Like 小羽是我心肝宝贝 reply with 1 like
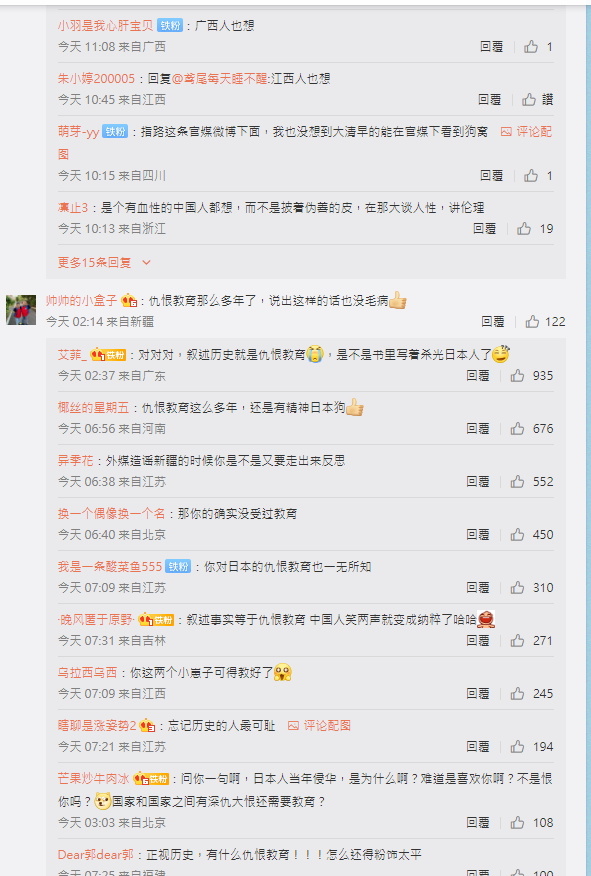Image resolution: width=591 pixels, height=876 pixels. (531, 47)
